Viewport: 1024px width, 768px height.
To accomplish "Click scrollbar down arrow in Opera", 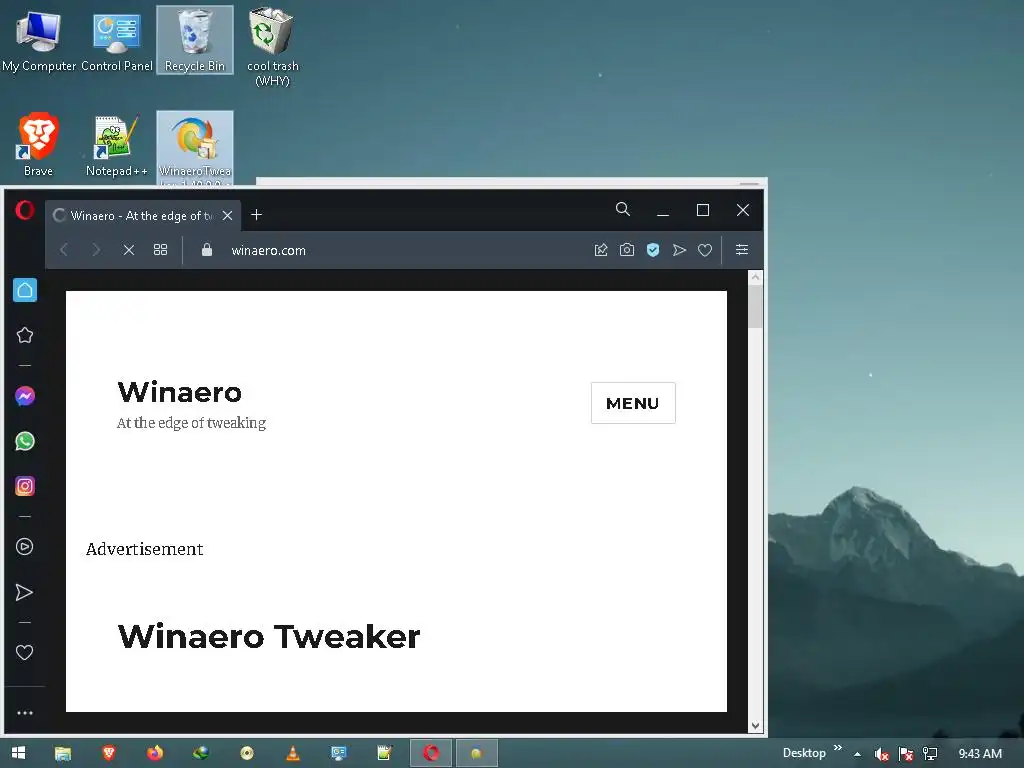I will tap(756, 726).
